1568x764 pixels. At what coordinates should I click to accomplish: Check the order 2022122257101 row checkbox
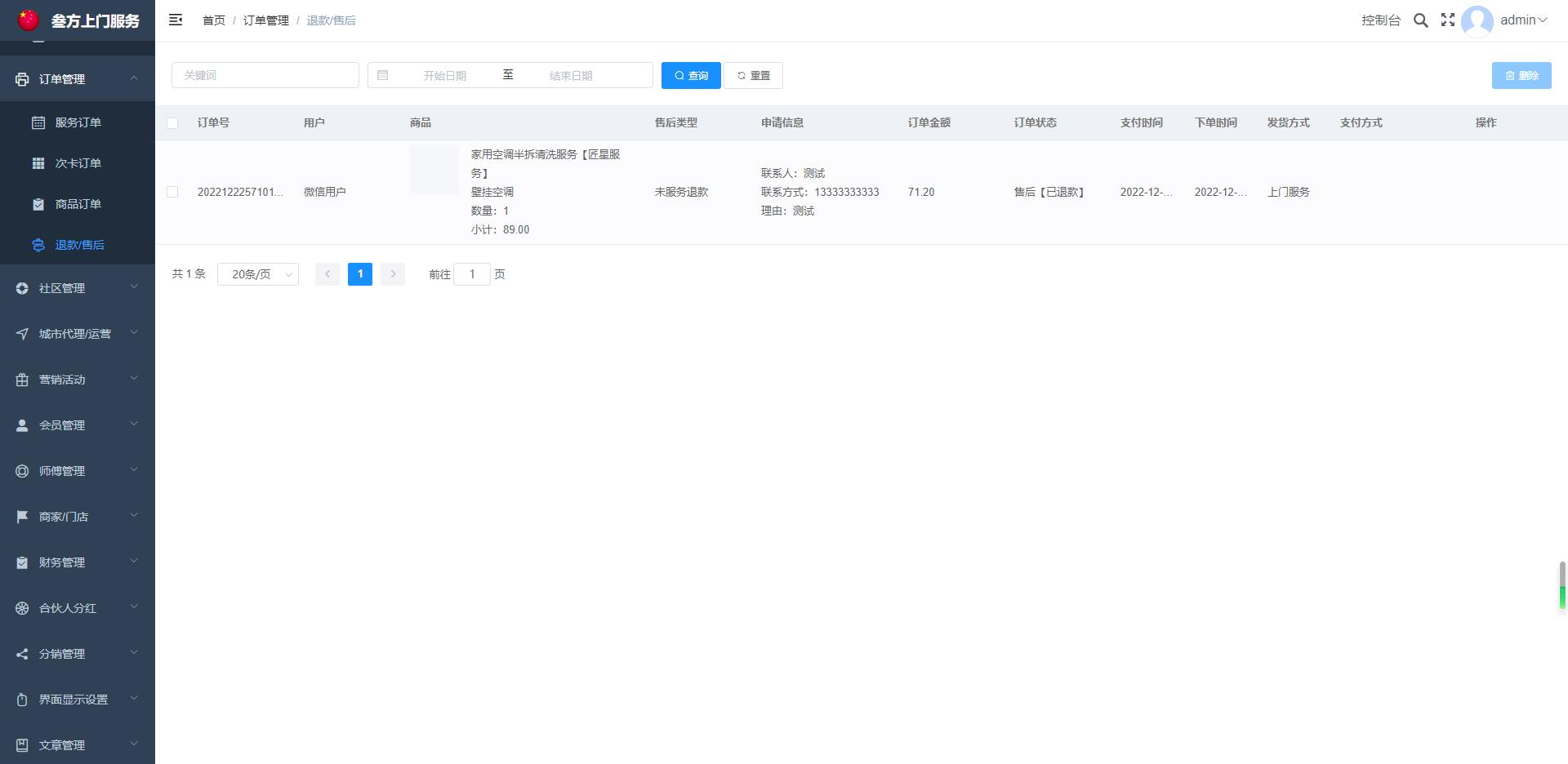click(x=172, y=192)
